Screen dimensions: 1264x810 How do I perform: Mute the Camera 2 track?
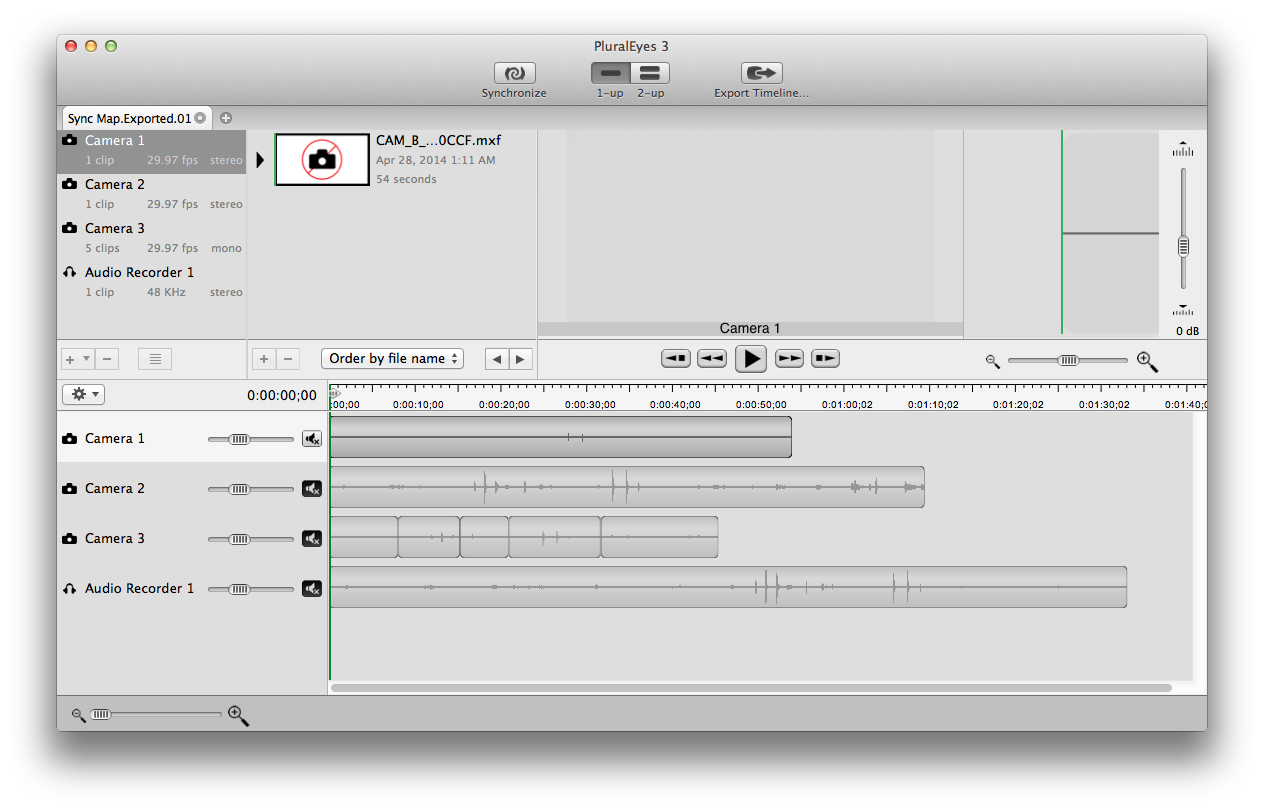tap(312, 489)
